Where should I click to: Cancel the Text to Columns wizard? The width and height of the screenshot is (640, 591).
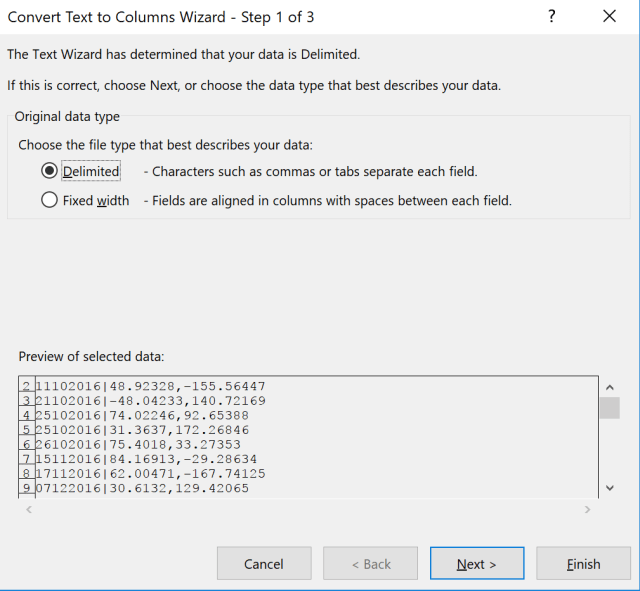coord(264,564)
